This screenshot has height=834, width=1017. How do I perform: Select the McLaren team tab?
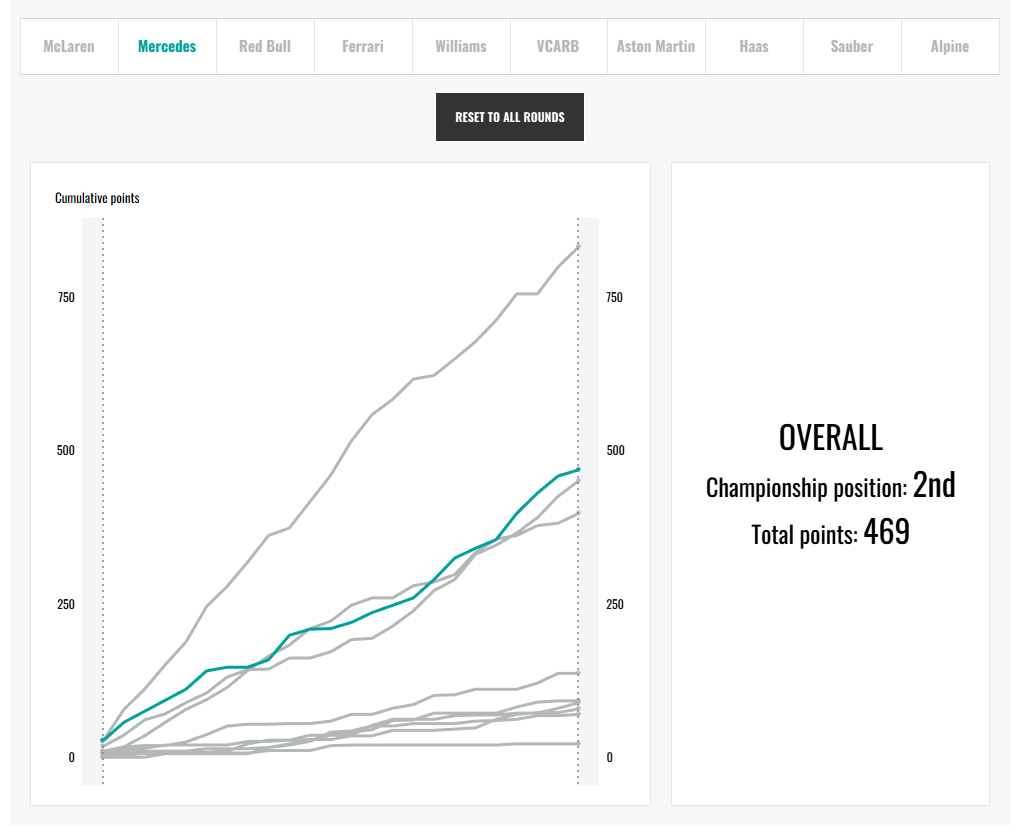pos(69,47)
